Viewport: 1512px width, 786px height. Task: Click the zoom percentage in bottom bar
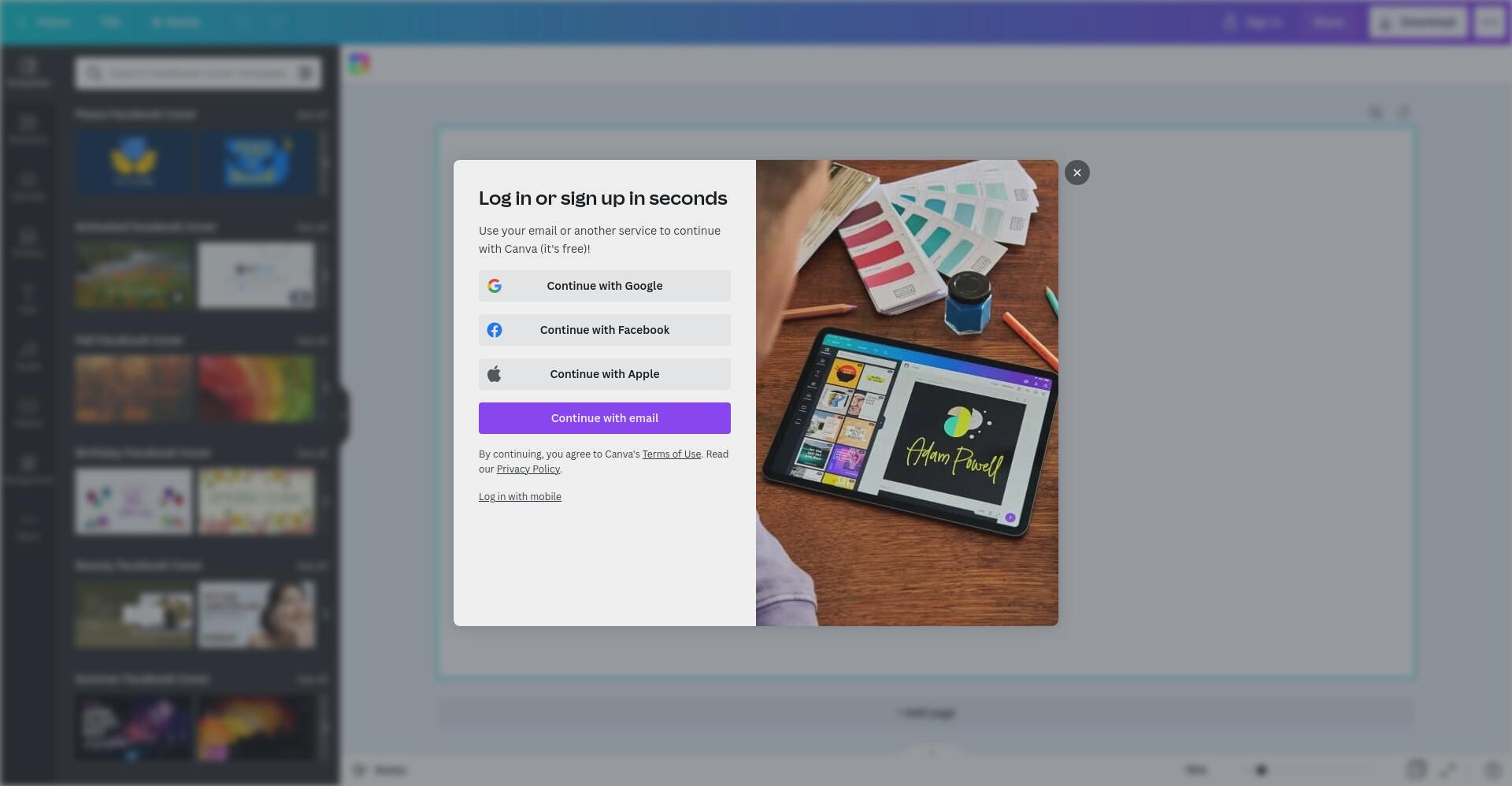1195,770
